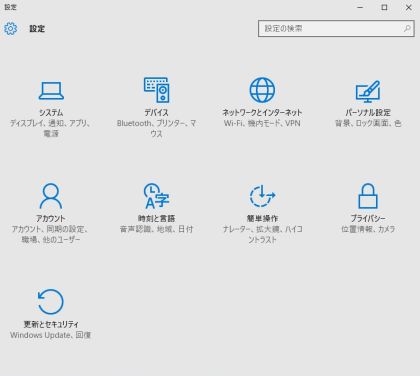Select the Windows Update、回復 description text
The width and height of the screenshot is (420, 376).
click(x=50, y=335)
